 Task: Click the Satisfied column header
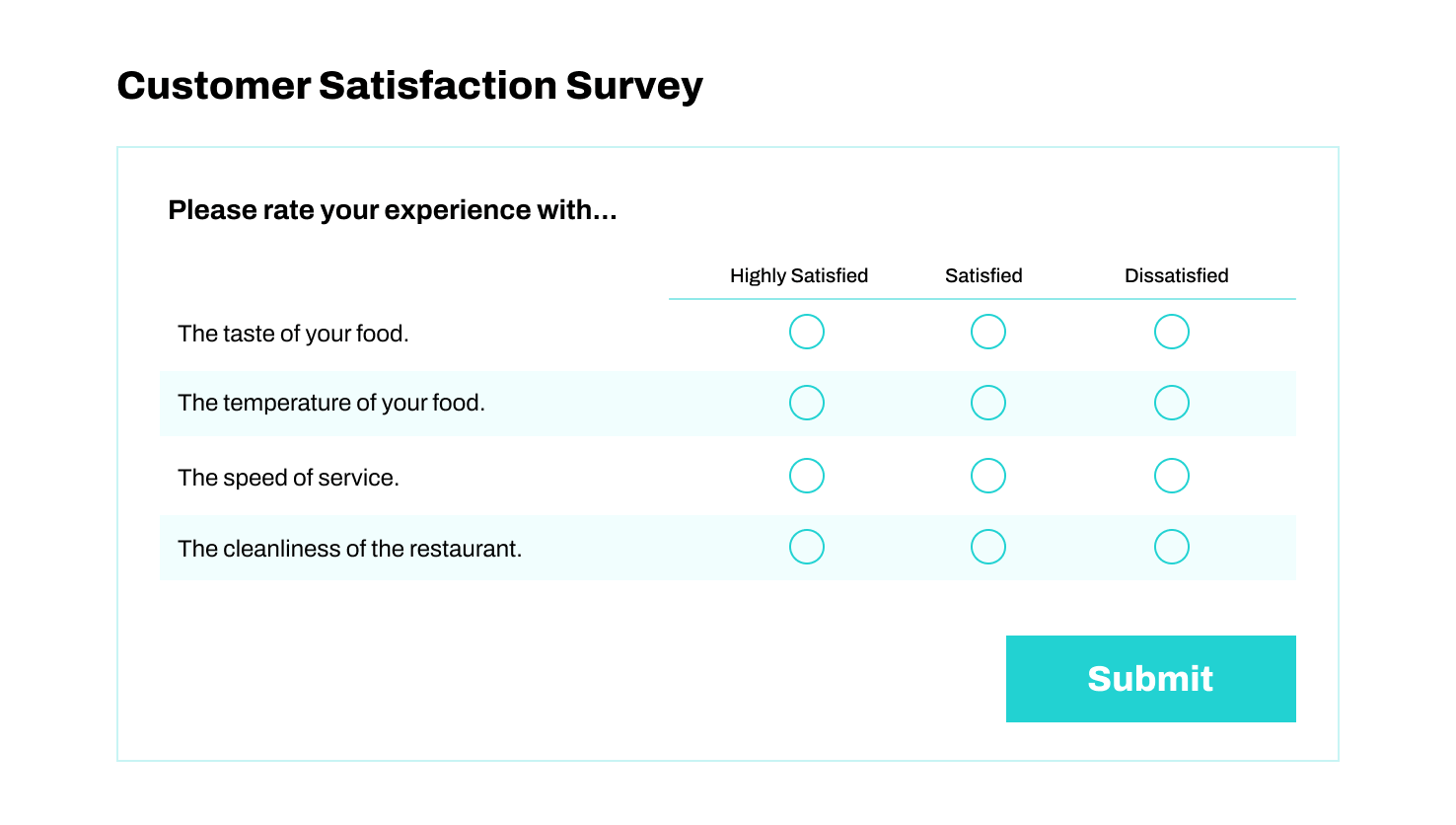pos(983,276)
